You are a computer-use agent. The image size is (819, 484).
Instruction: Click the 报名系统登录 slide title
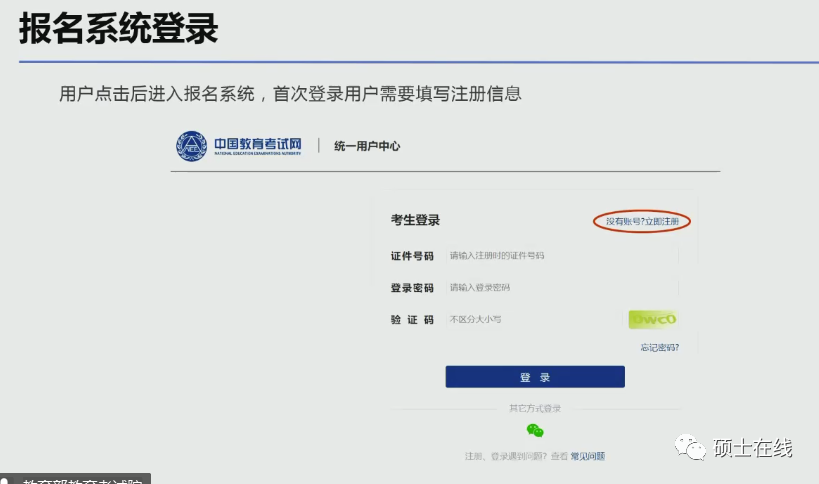[118, 29]
